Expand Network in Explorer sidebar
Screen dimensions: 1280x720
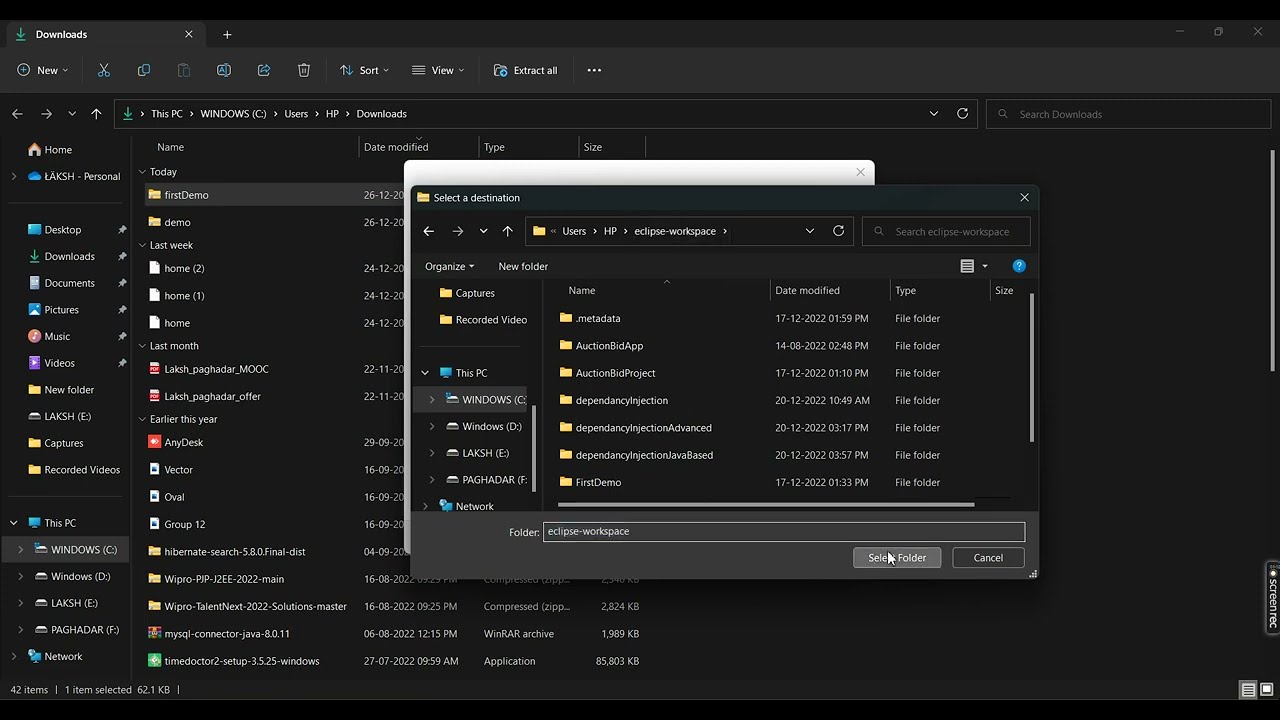(14, 657)
